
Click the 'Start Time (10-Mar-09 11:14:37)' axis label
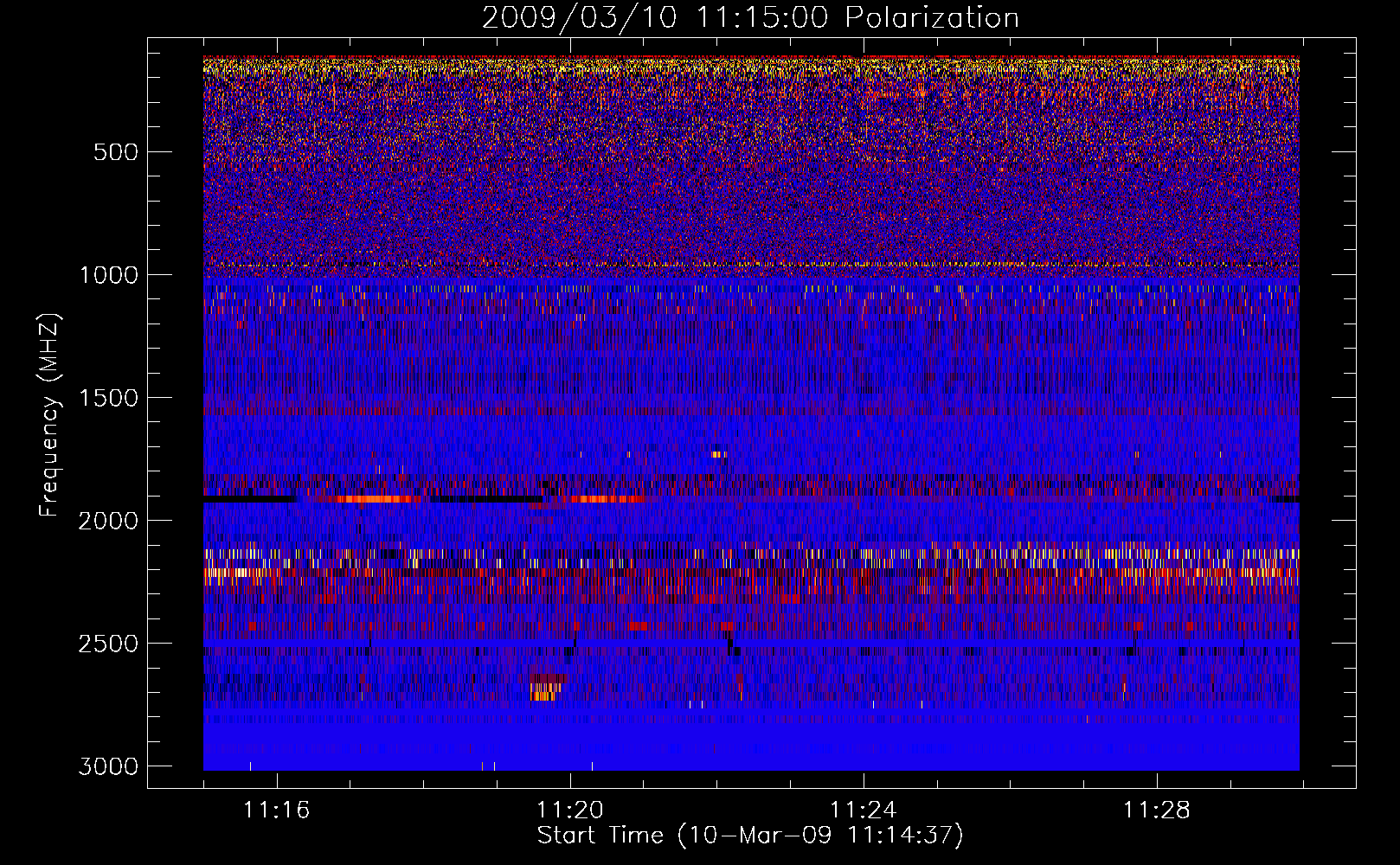[750, 836]
